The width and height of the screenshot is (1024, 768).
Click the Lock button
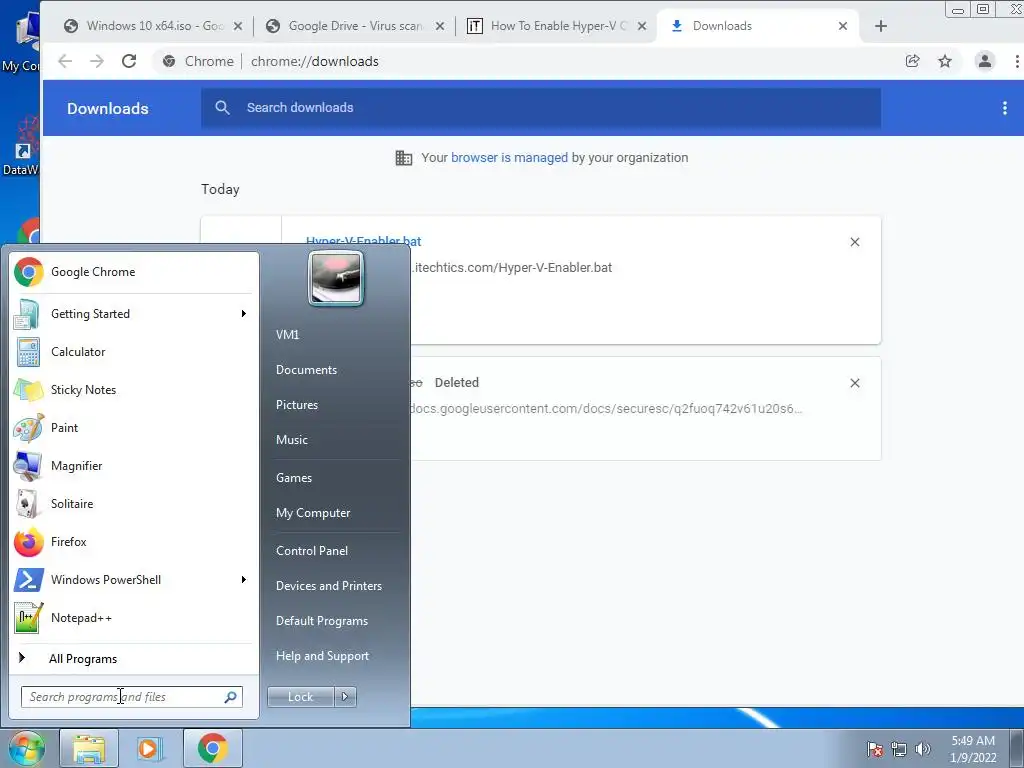[x=300, y=697]
